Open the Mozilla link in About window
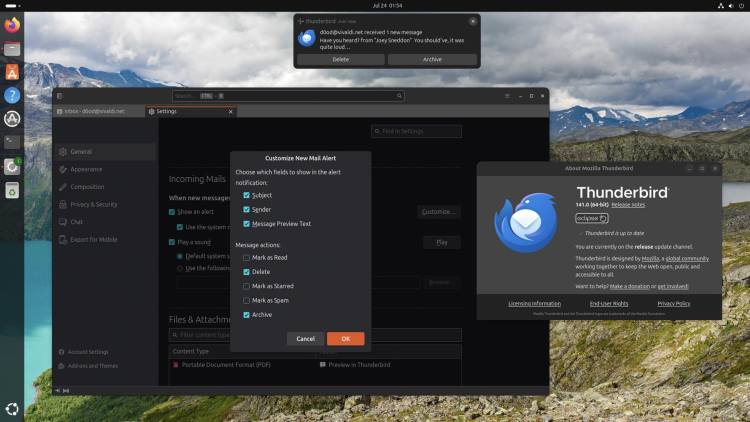750x422 pixels. [x=650, y=259]
